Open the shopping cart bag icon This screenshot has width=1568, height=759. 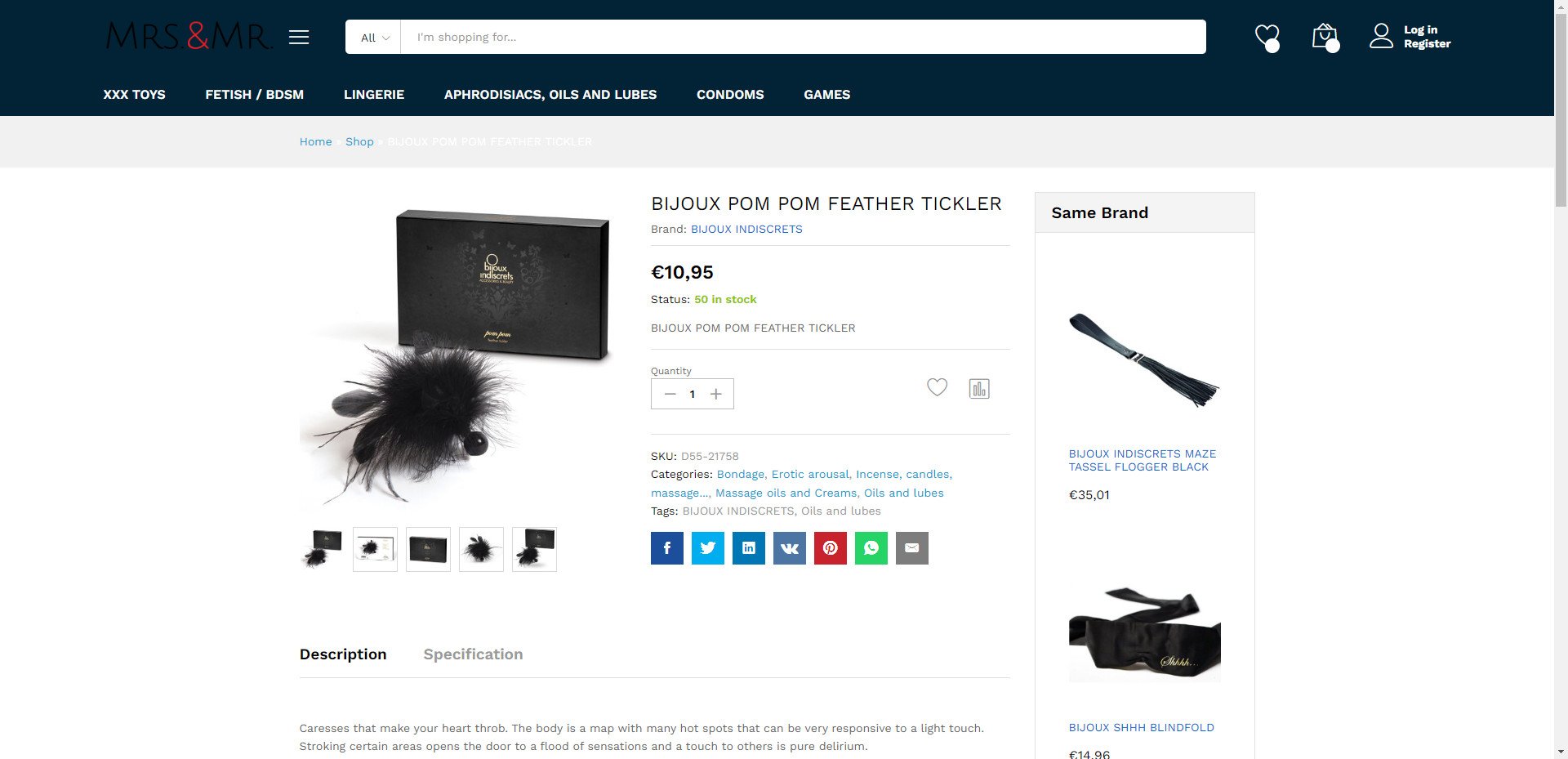point(1325,37)
